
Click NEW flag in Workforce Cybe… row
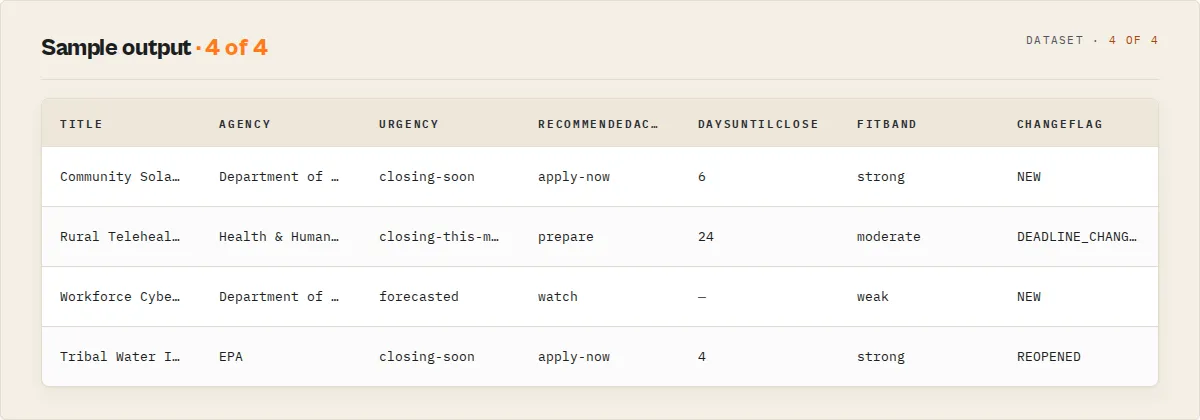coord(1029,297)
